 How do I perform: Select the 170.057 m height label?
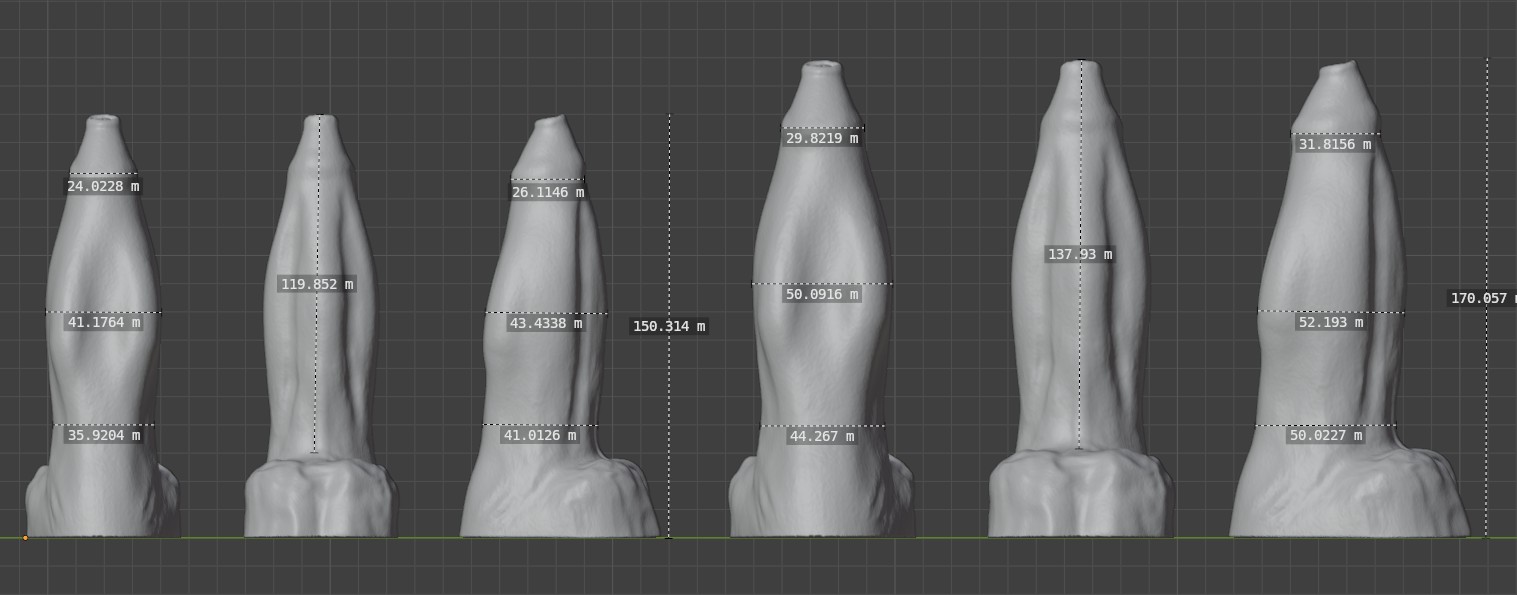pyautogui.click(x=1483, y=299)
